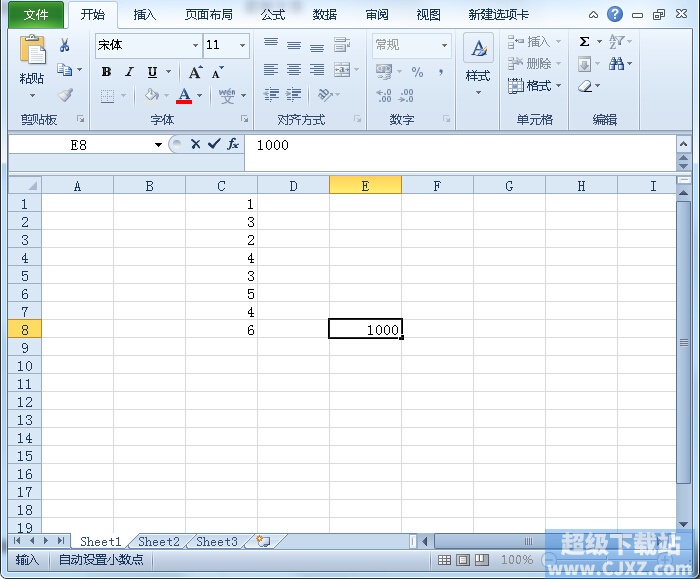Decrease font size with small A icon
The image size is (700, 579).
tap(217, 72)
